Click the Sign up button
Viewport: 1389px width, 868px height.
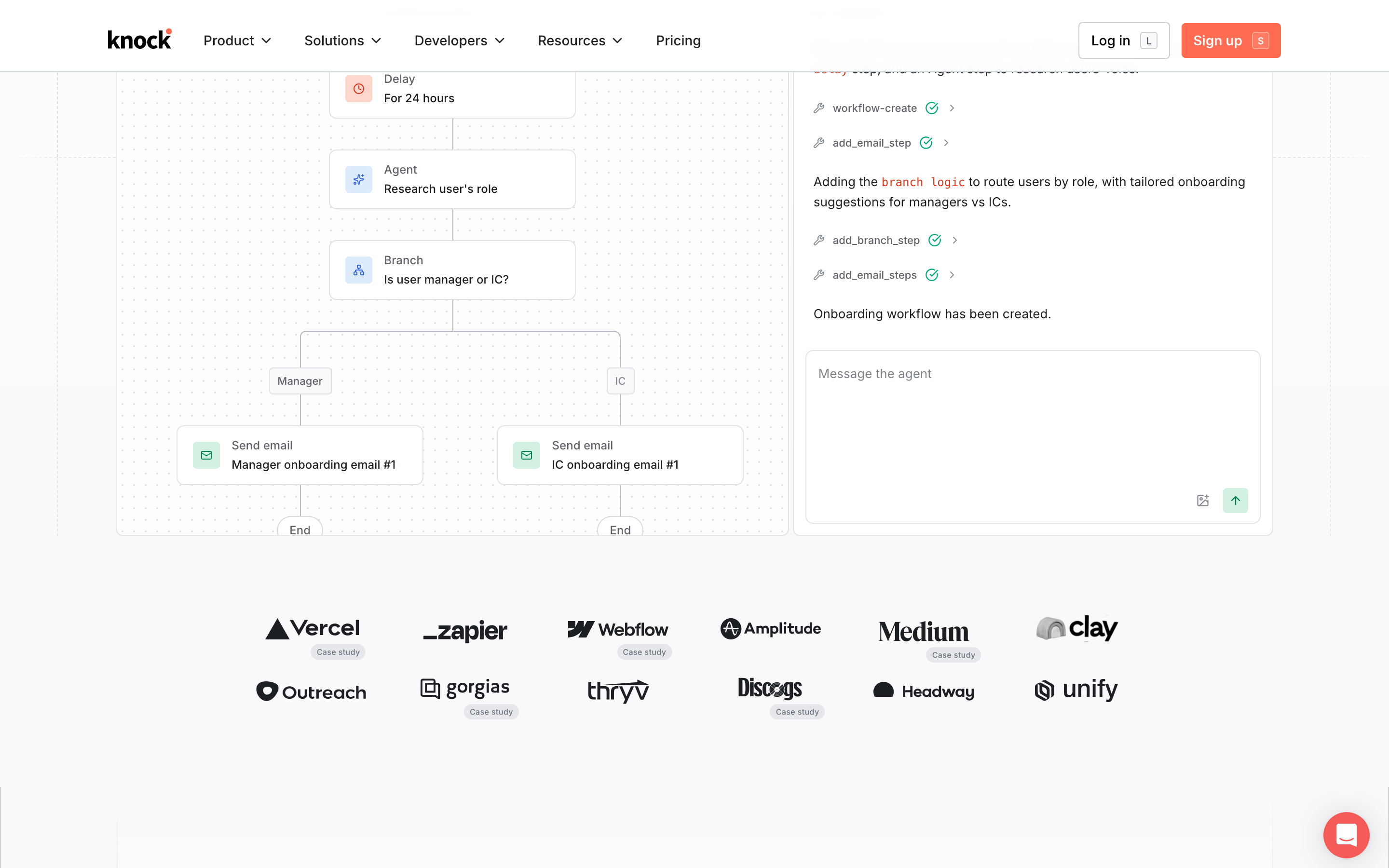(x=1231, y=40)
